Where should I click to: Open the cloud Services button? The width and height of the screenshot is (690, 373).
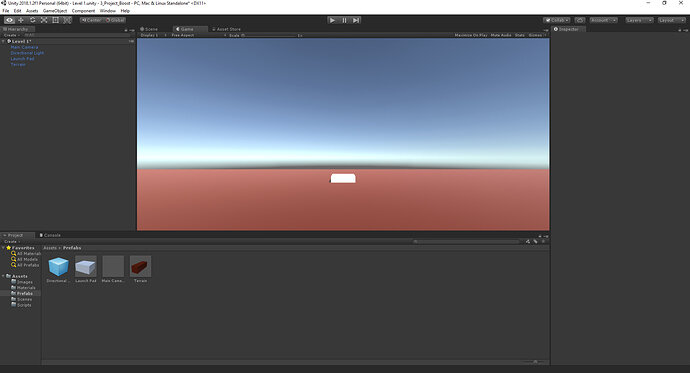[x=580, y=20]
